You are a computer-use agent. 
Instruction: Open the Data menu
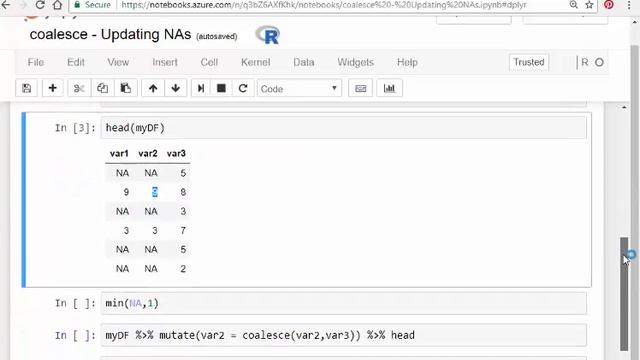click(304, 62)
